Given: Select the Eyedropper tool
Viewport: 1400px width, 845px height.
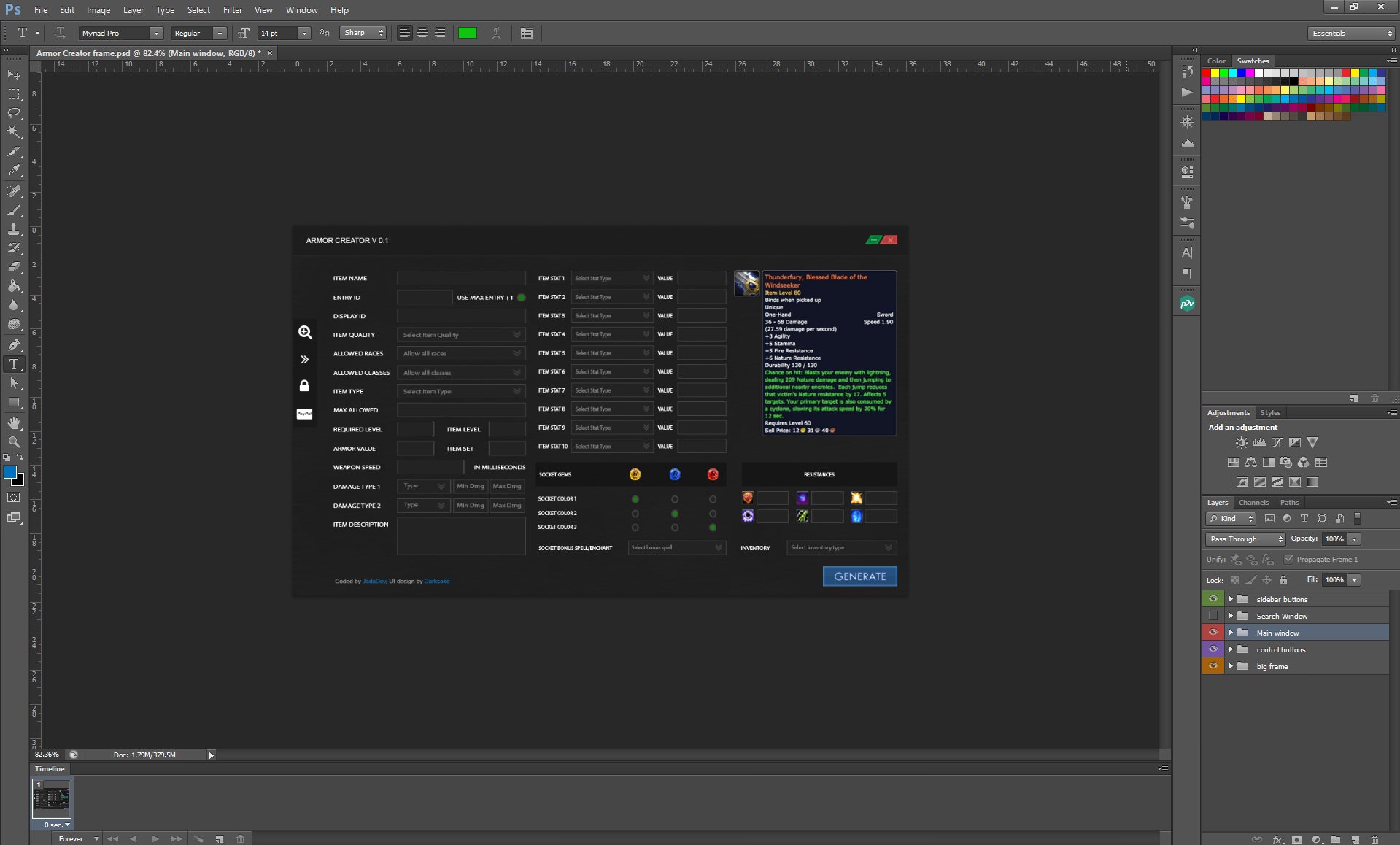Looking at the screenshot, I should point(14,171).
